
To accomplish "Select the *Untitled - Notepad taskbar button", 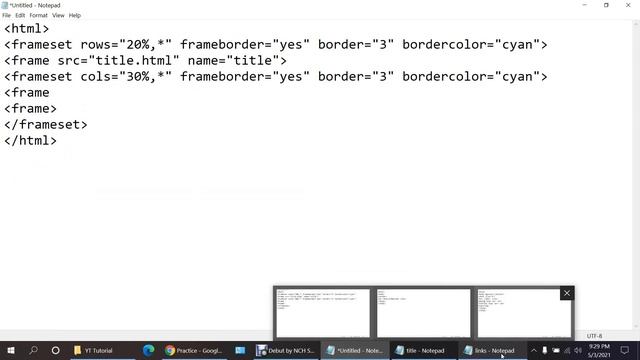I will pyautogui.click(x=355, y=350).
